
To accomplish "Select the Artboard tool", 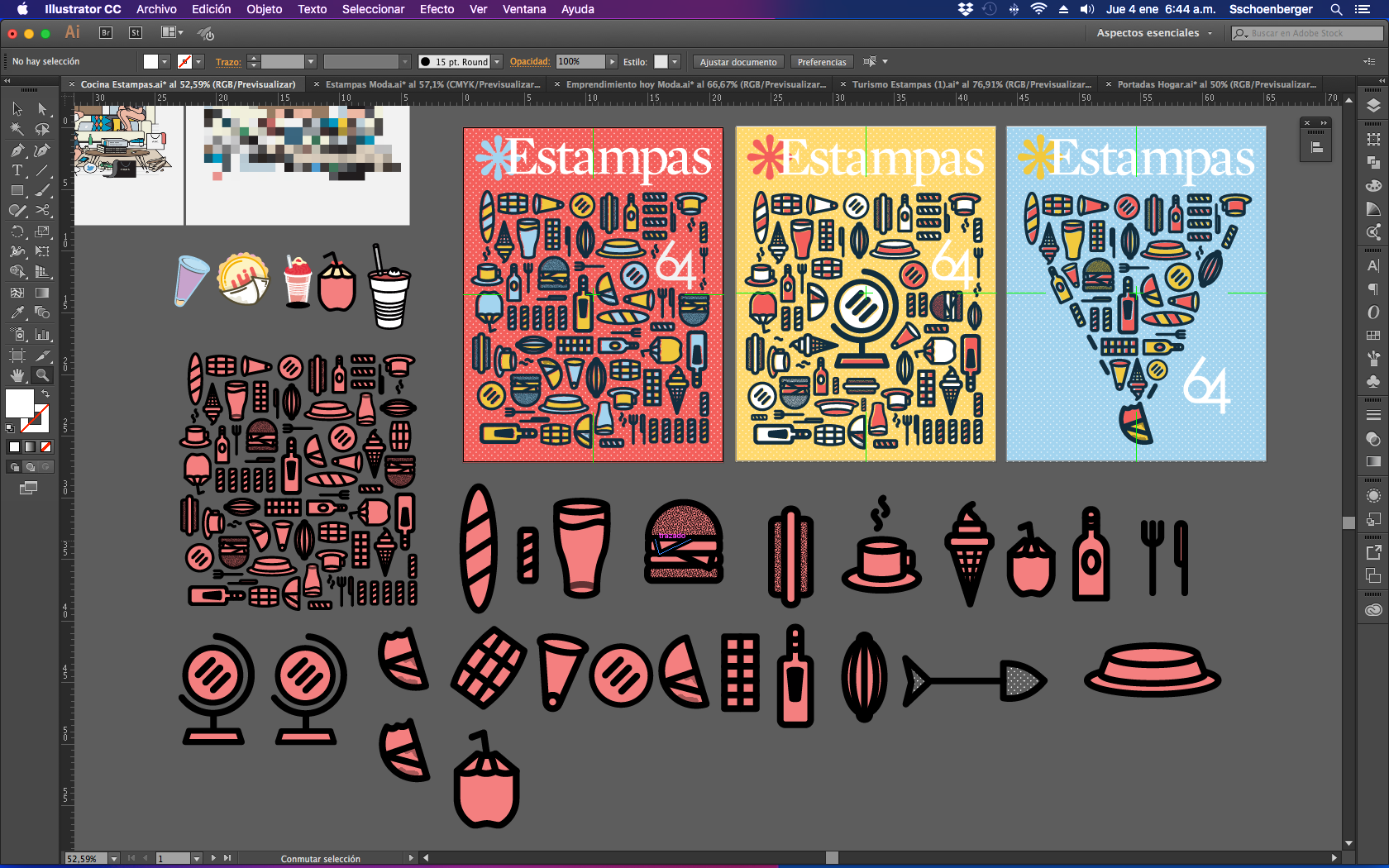I will [17, 355].
